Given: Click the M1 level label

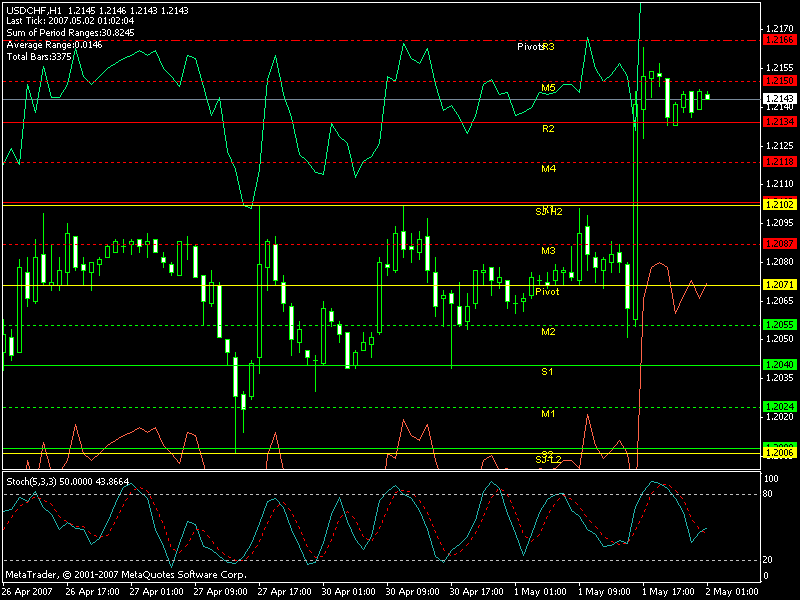Looking at the screenshot, I should (548, 413).
